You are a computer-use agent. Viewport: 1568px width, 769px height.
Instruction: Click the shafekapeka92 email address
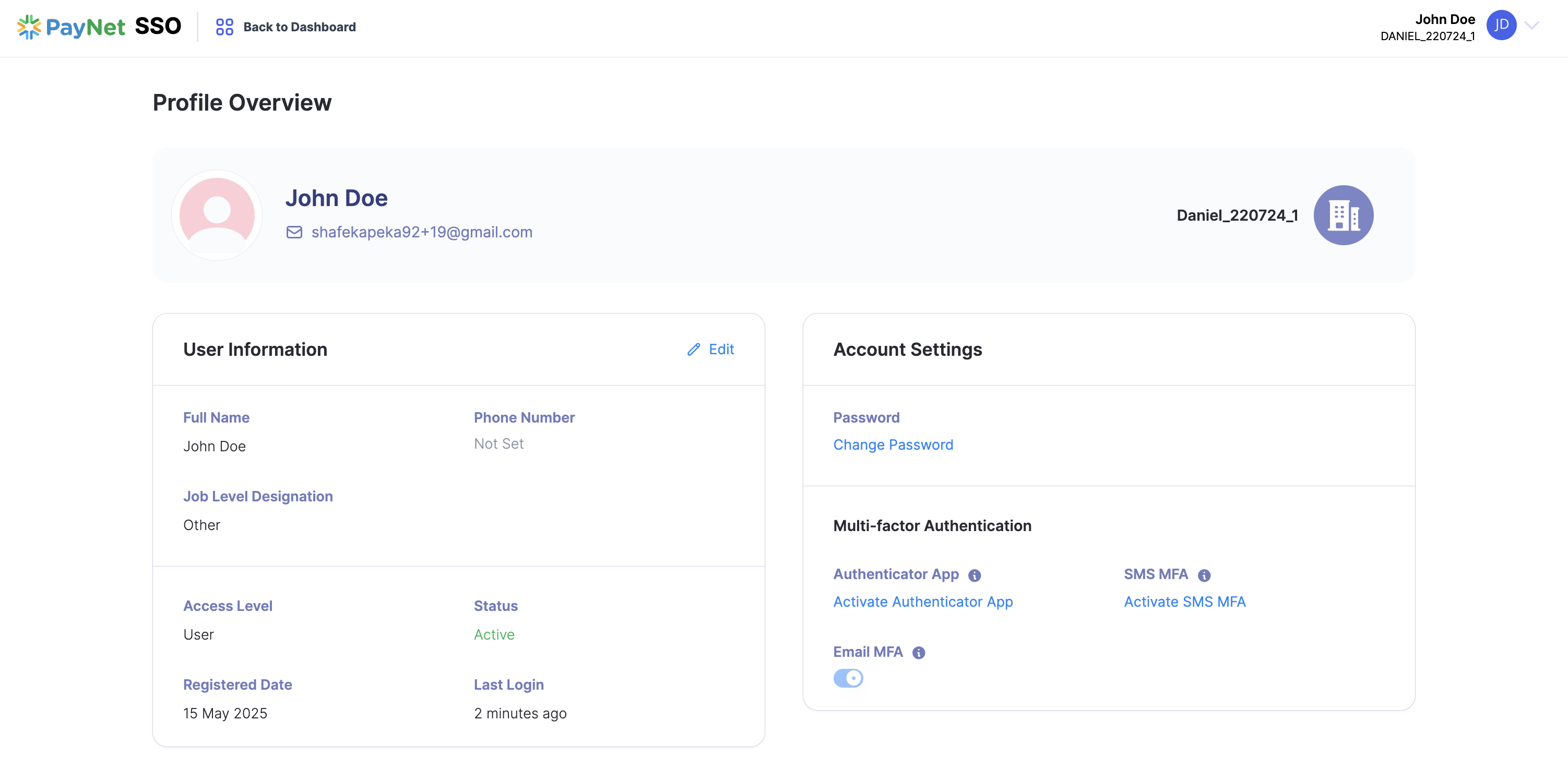pos(421,232)
